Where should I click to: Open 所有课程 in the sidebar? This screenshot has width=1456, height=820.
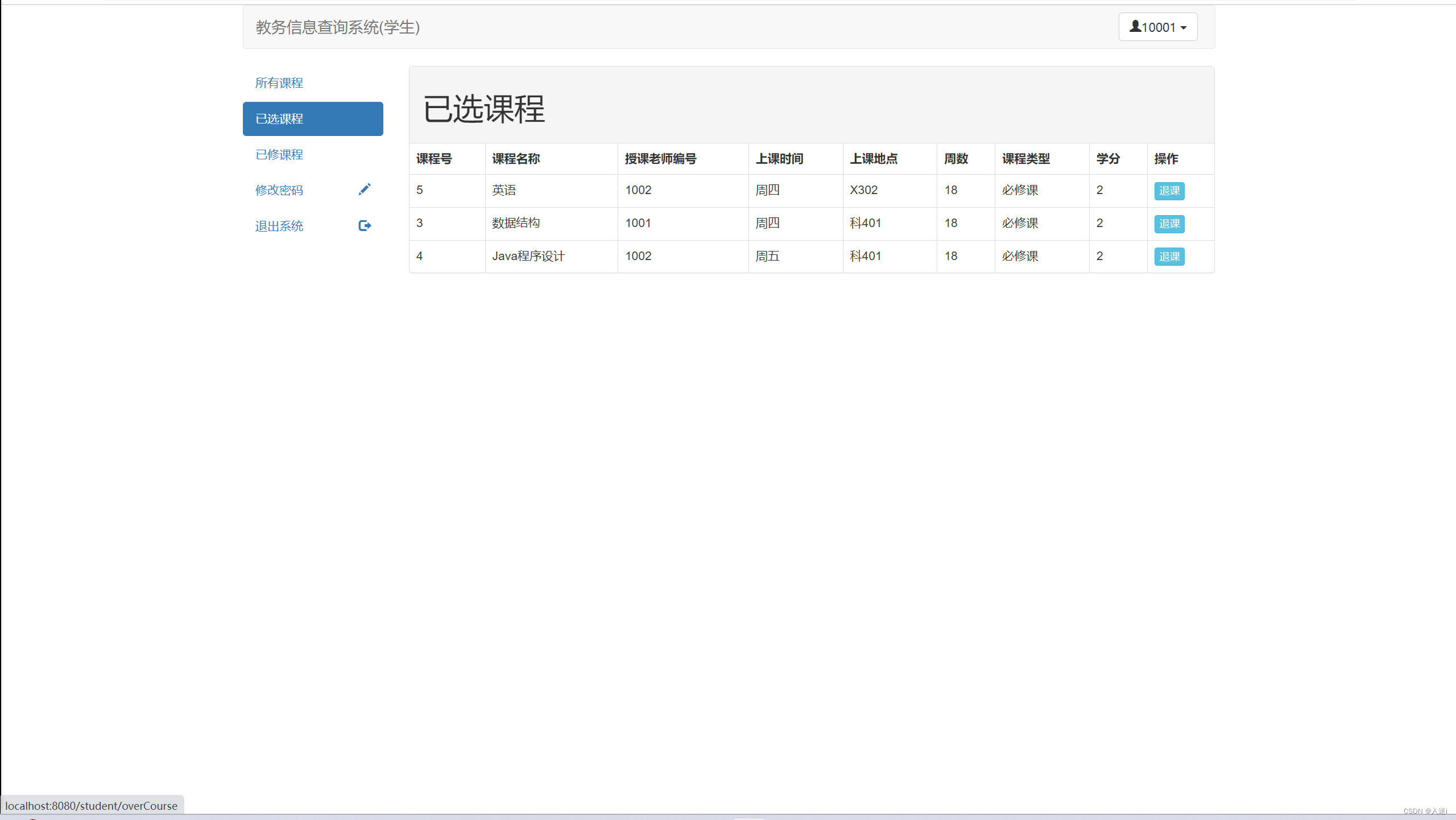313,83
